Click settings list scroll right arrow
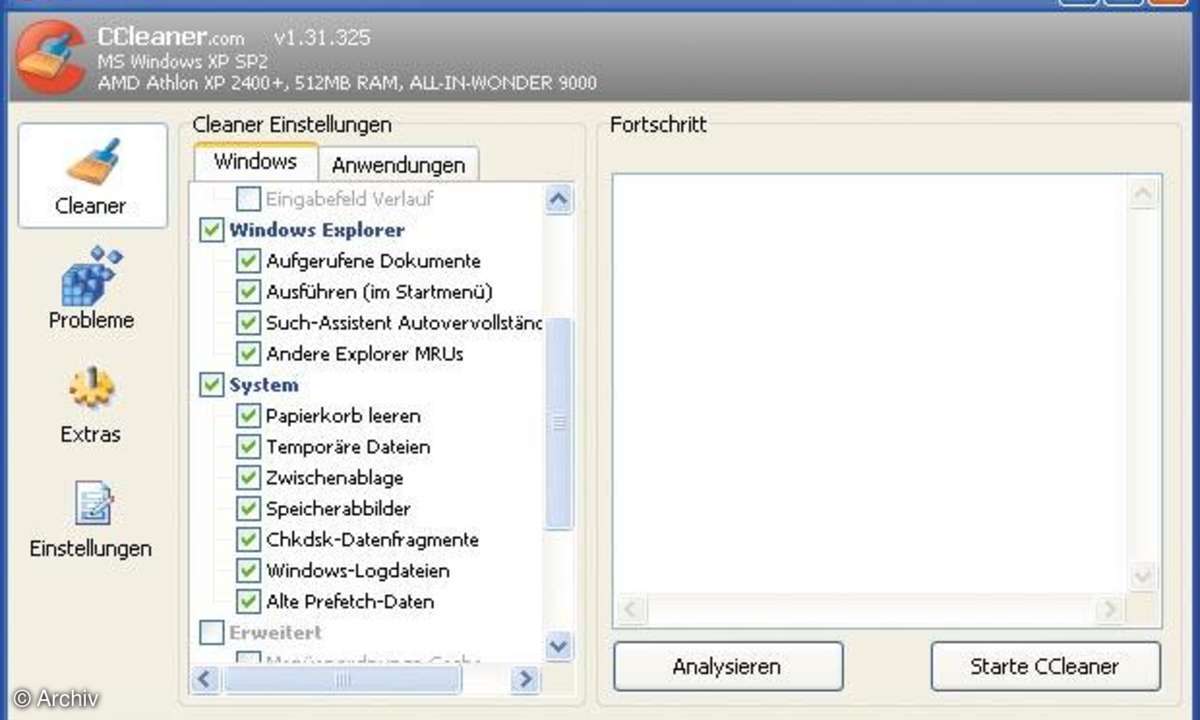Screen dimensions: 1200x720 [x=525, y=680]
